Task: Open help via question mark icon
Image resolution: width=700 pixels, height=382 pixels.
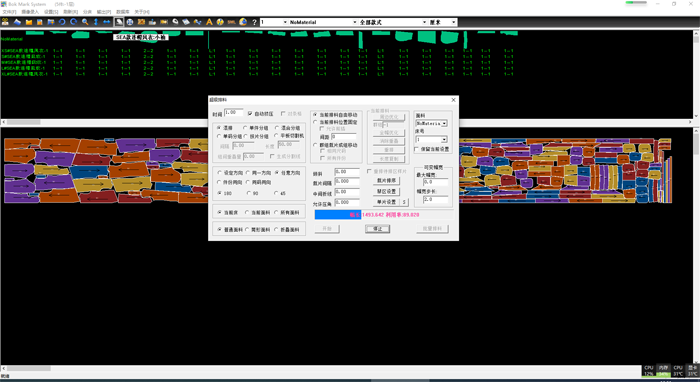Action: [x=254, y=22]
